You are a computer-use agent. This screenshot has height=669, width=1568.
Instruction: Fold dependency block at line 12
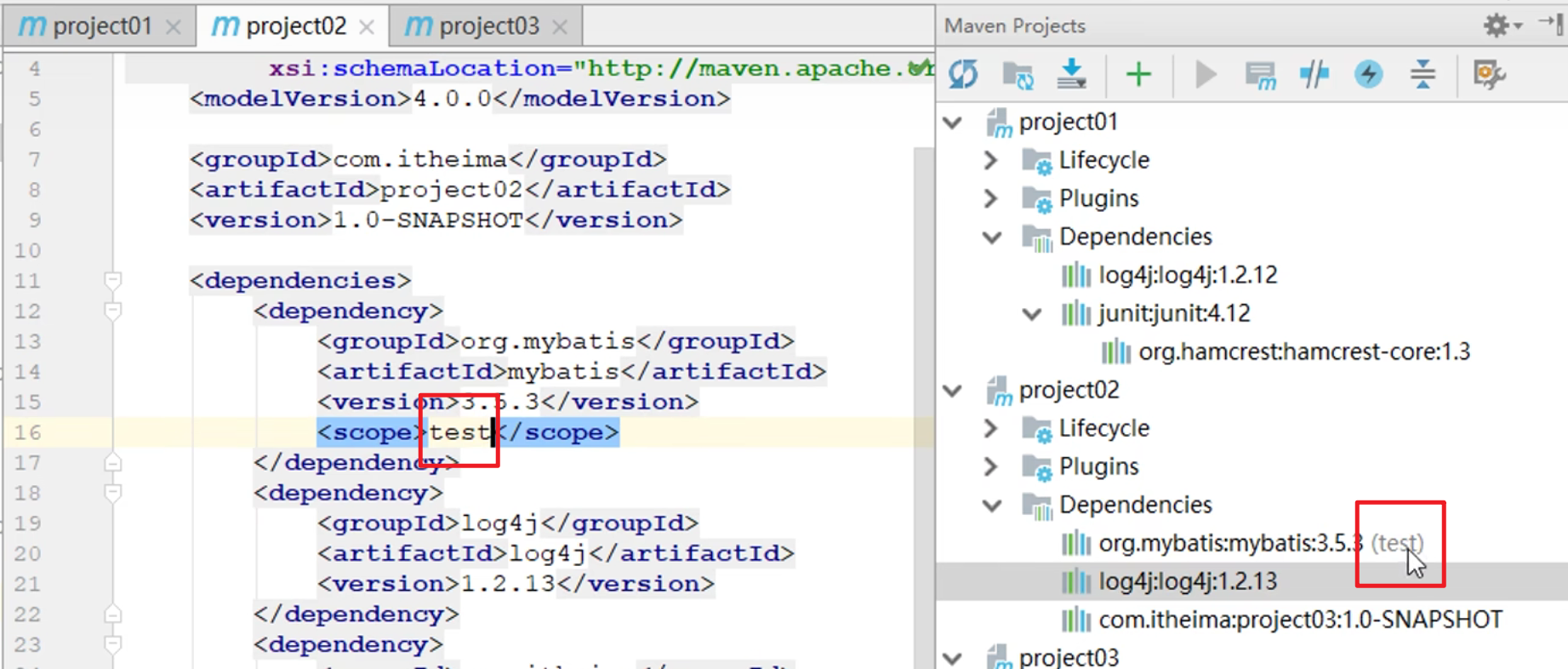[112, 310]
